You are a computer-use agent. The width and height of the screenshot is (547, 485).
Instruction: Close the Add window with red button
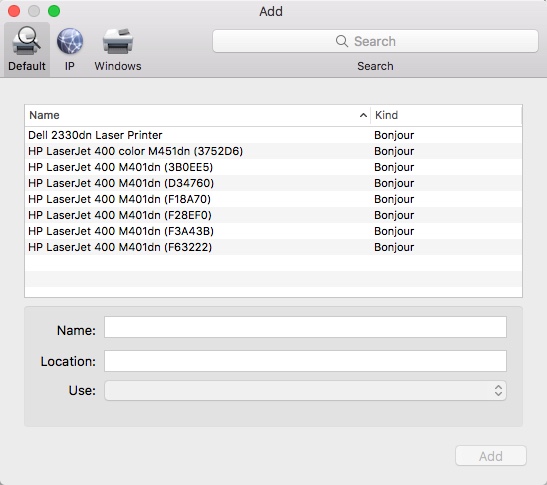click(x=14, y=11)
